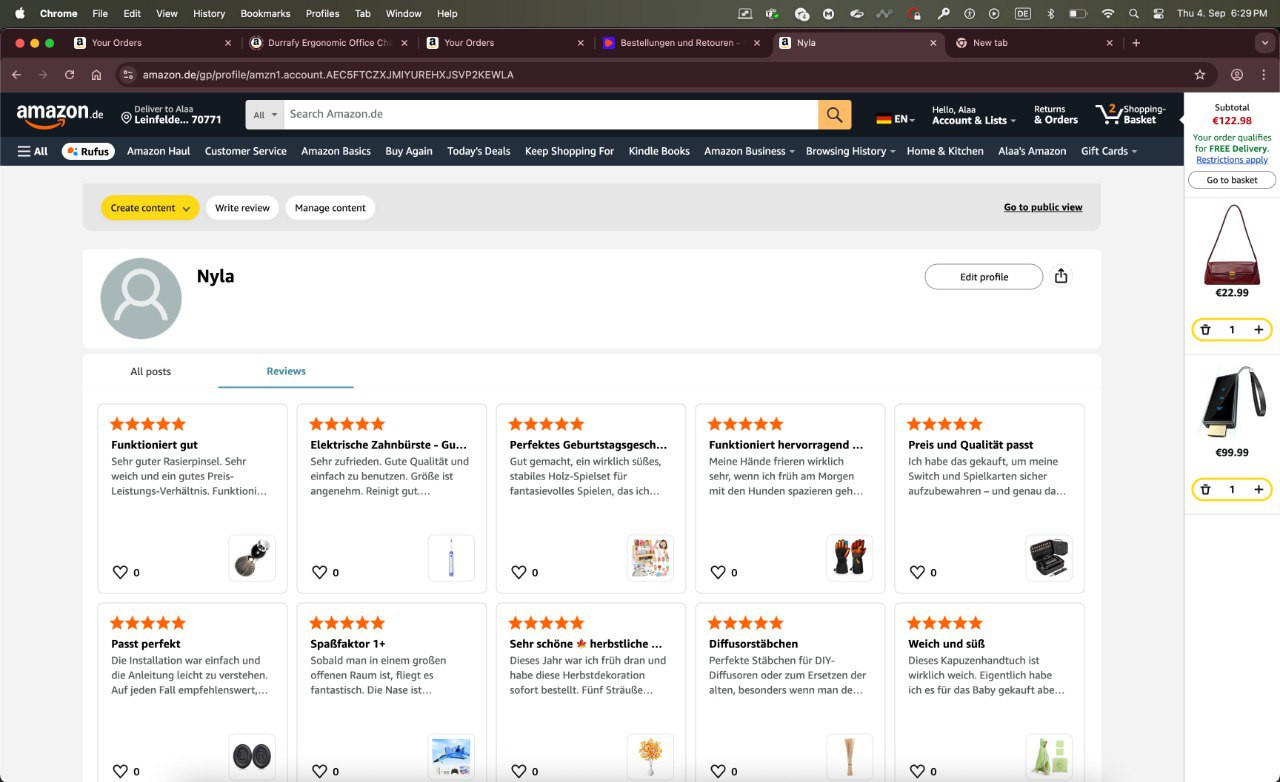Expand Account & Lists menu
The image size is (1280, 782).
click(974, 115)
